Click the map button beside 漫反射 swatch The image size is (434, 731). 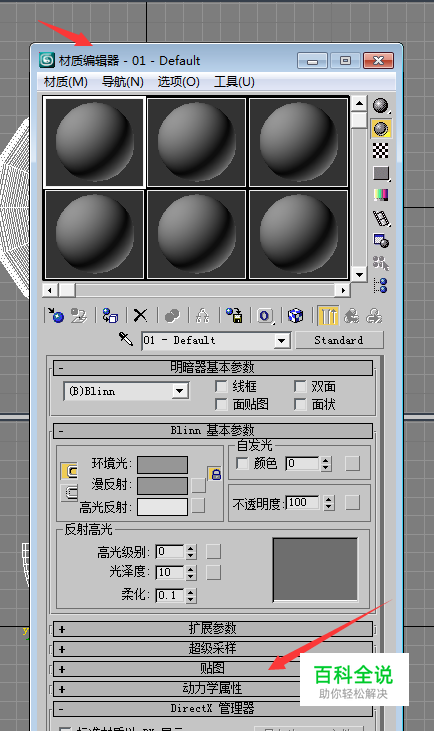coord(198,485)
